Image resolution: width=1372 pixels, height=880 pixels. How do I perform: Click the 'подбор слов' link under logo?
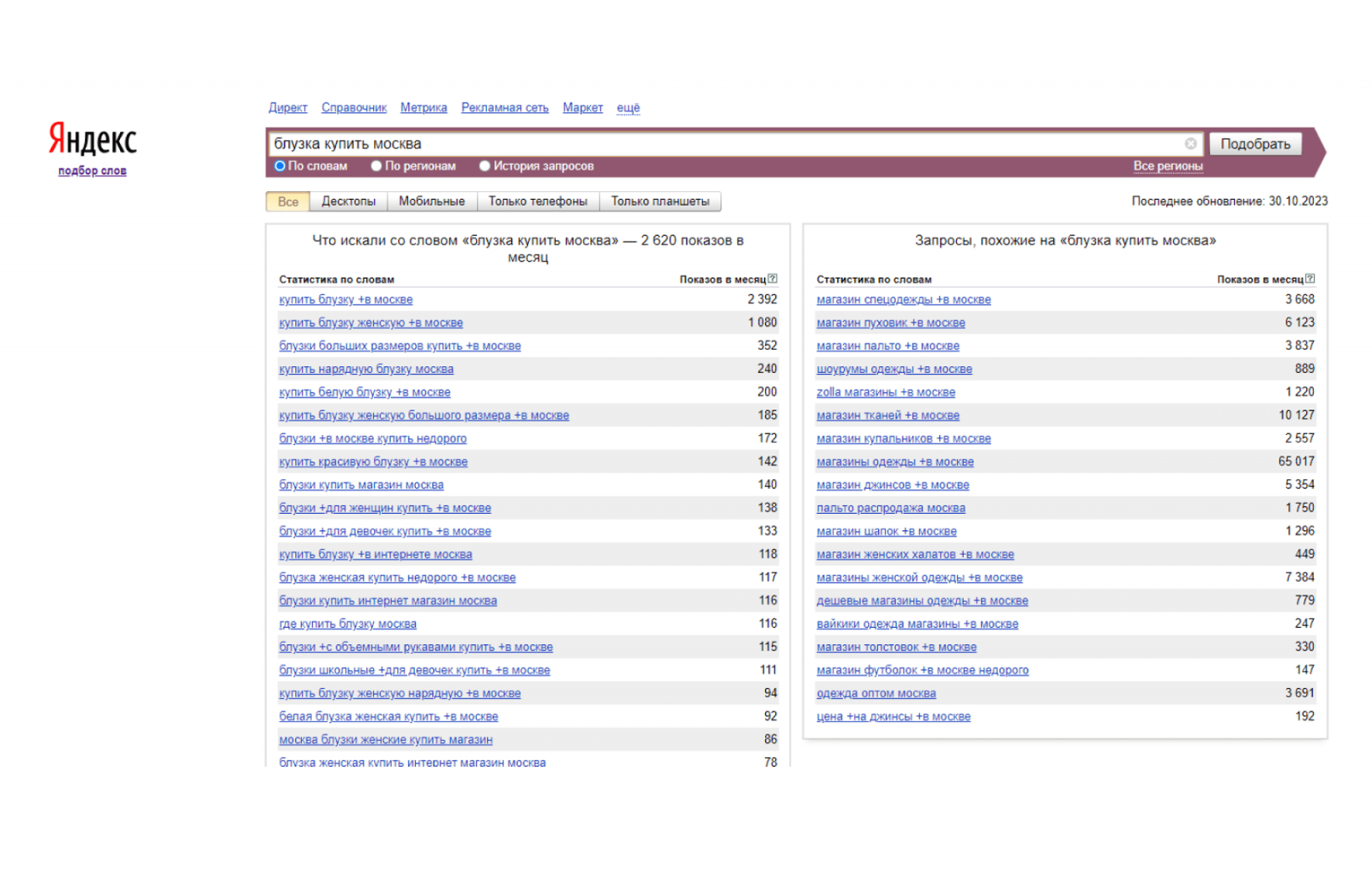click(x=93, y=171)
